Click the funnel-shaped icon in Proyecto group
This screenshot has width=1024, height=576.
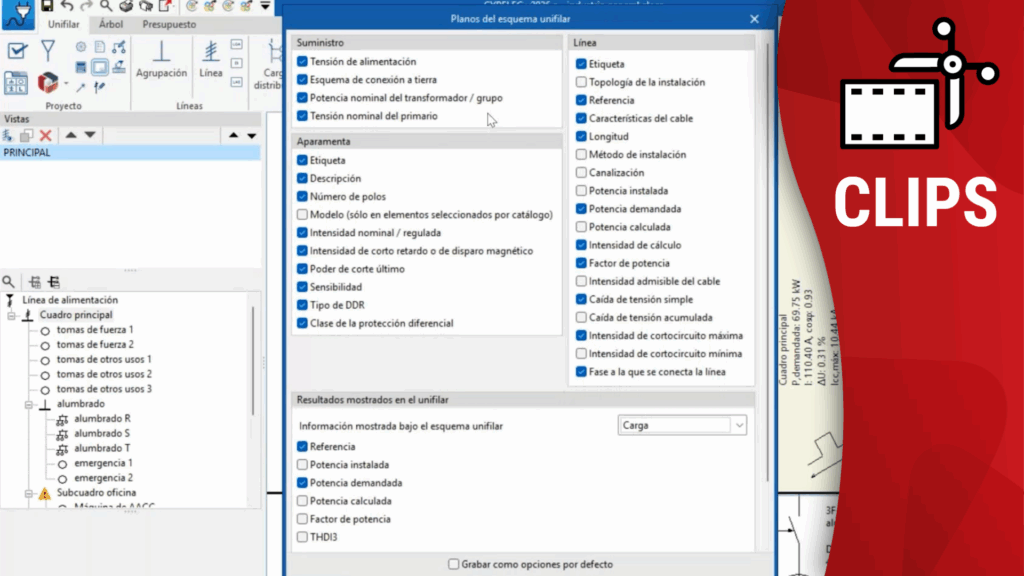47,50
